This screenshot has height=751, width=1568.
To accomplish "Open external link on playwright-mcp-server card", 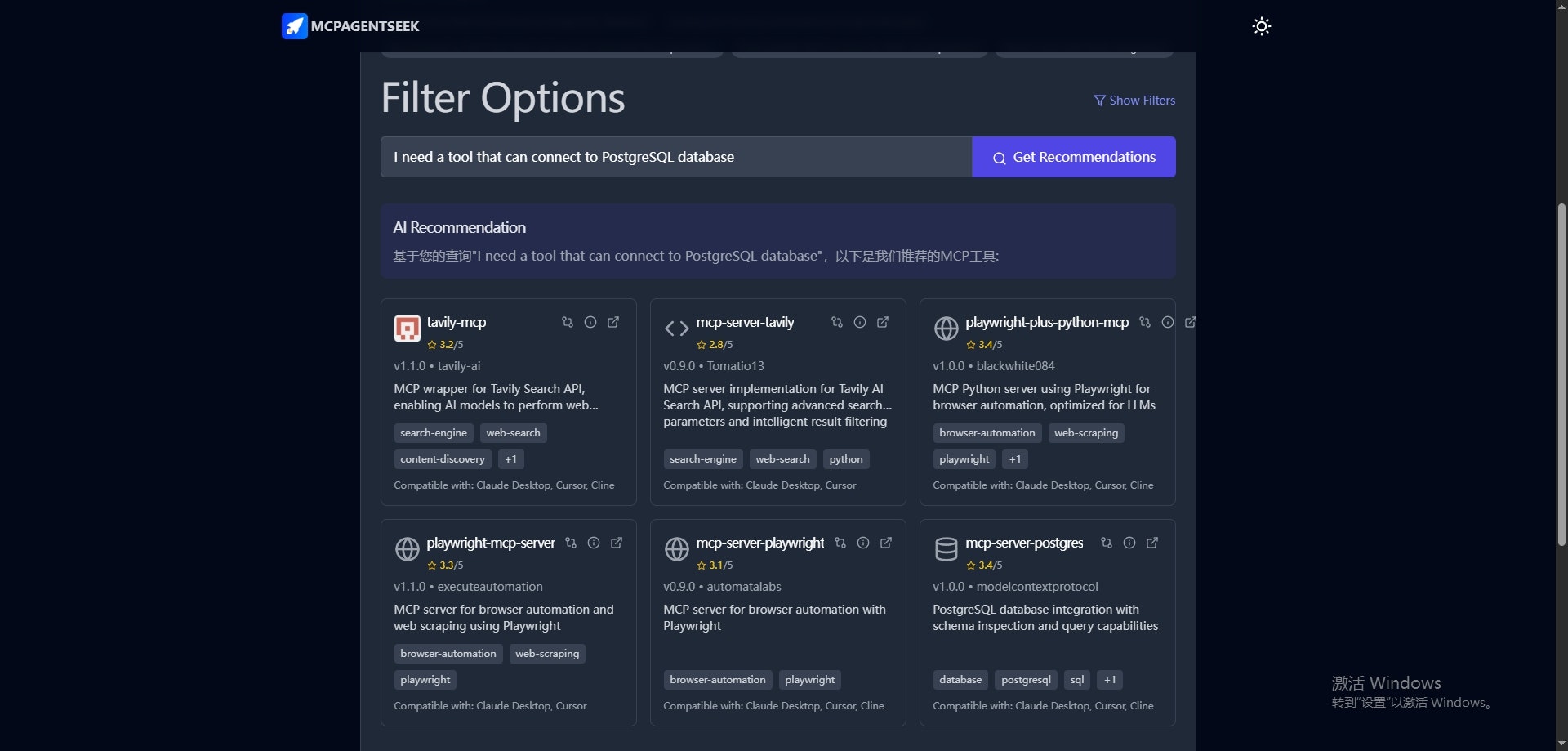I will click(x=617, y=543).
